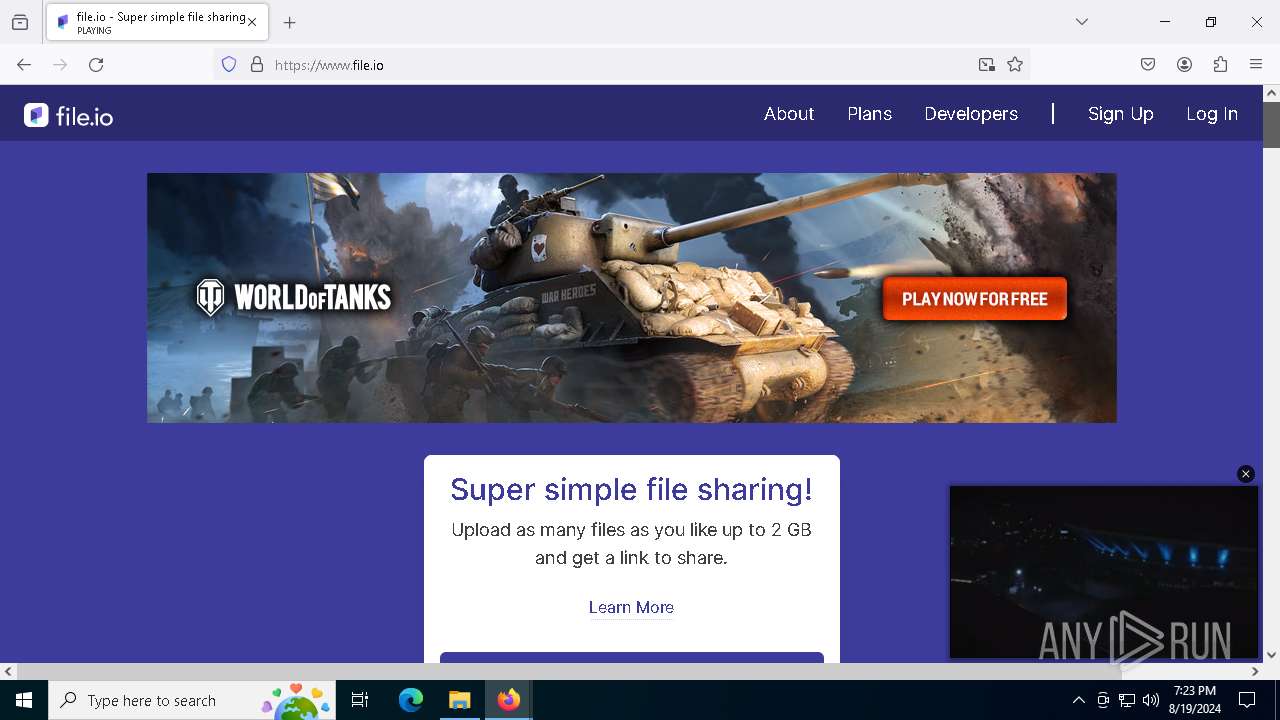The width and height of the screenshot is (1280, 720).
Task: Open the volume tray icon
Action: point(1151,701)
